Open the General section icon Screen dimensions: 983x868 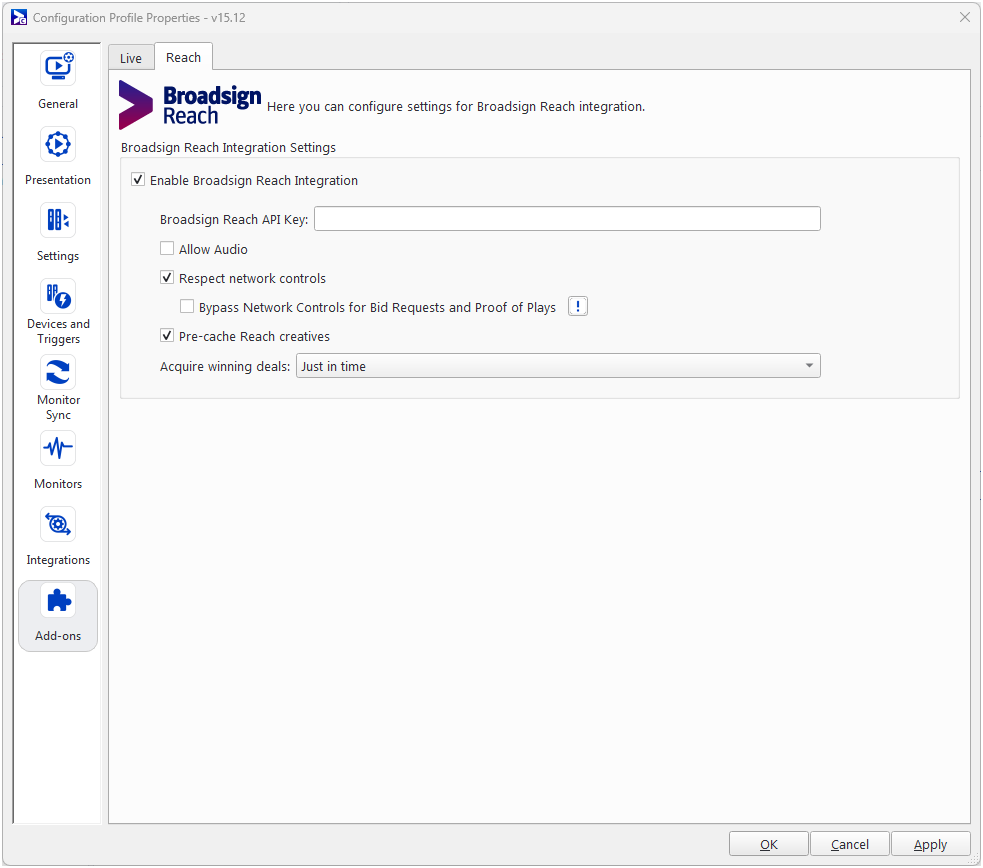tap(58, 68)
